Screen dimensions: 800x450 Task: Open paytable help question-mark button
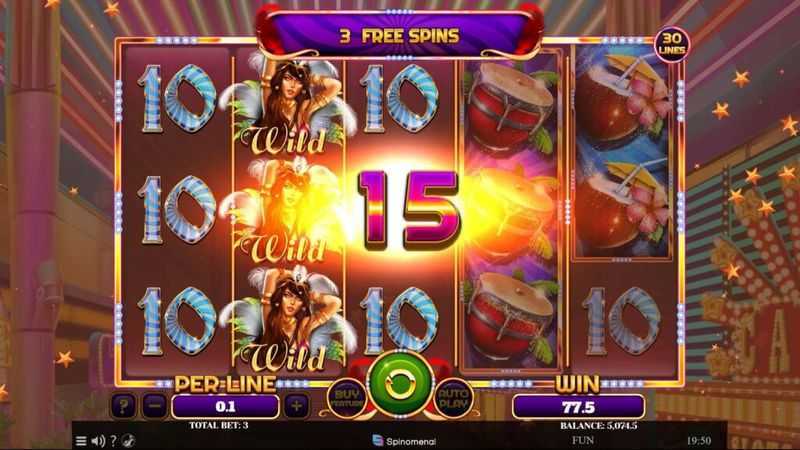click(123, 406)
